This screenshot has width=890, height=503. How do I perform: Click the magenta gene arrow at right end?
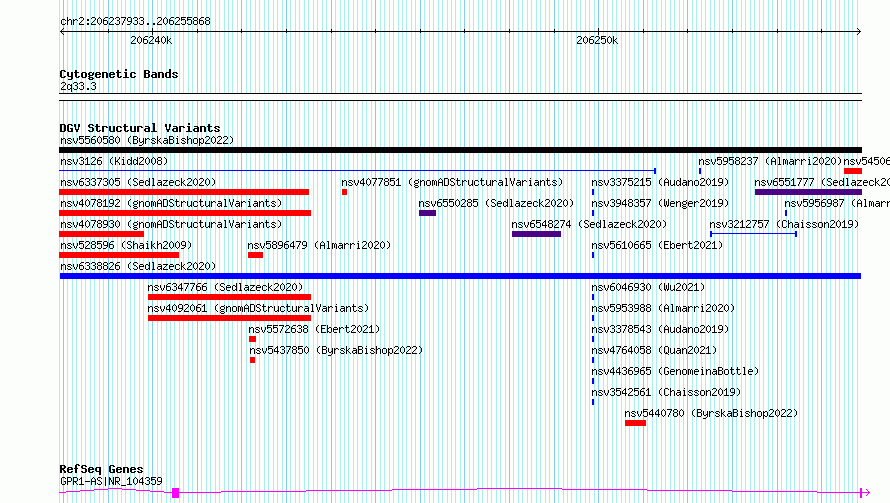[x=864, y=493]
